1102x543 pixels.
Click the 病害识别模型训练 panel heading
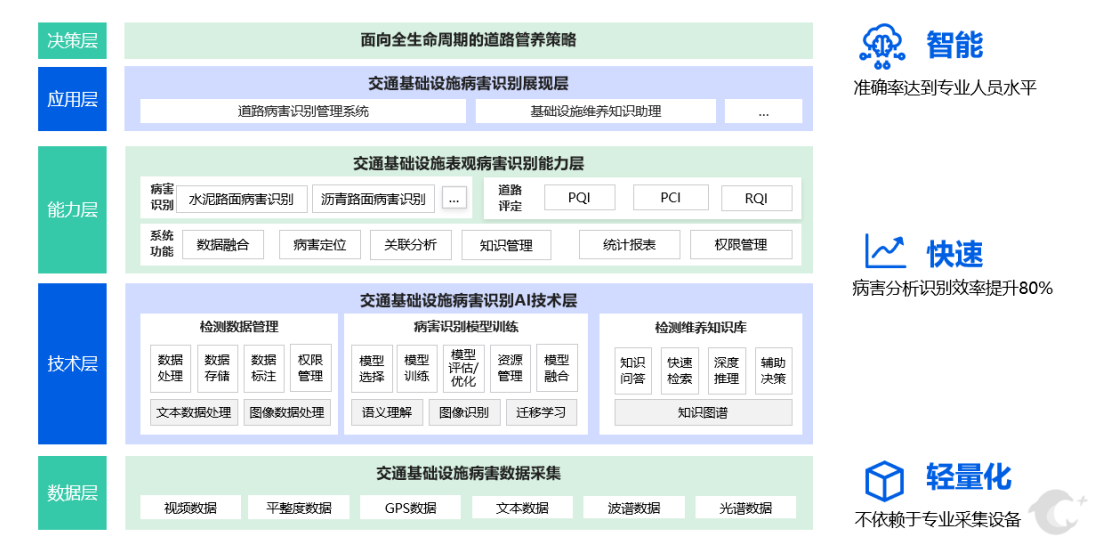point(466,326)
